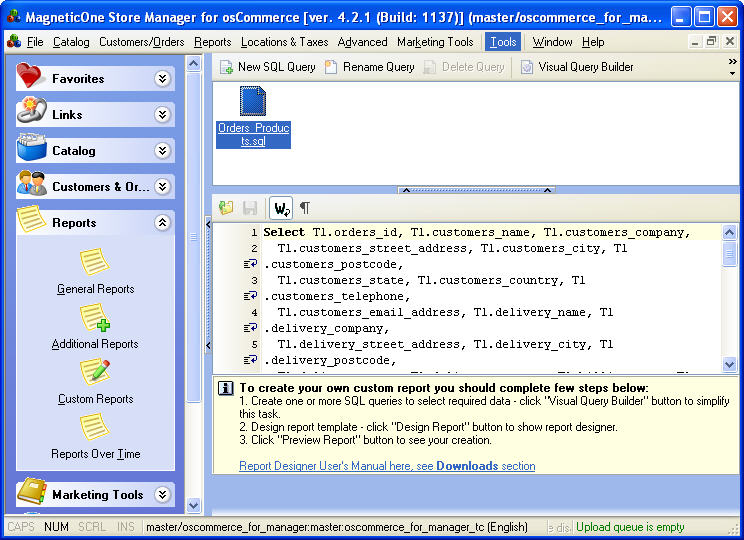
Task: Collapse the sidebar using the upper splitter arrow
Action: click(208, 224)
